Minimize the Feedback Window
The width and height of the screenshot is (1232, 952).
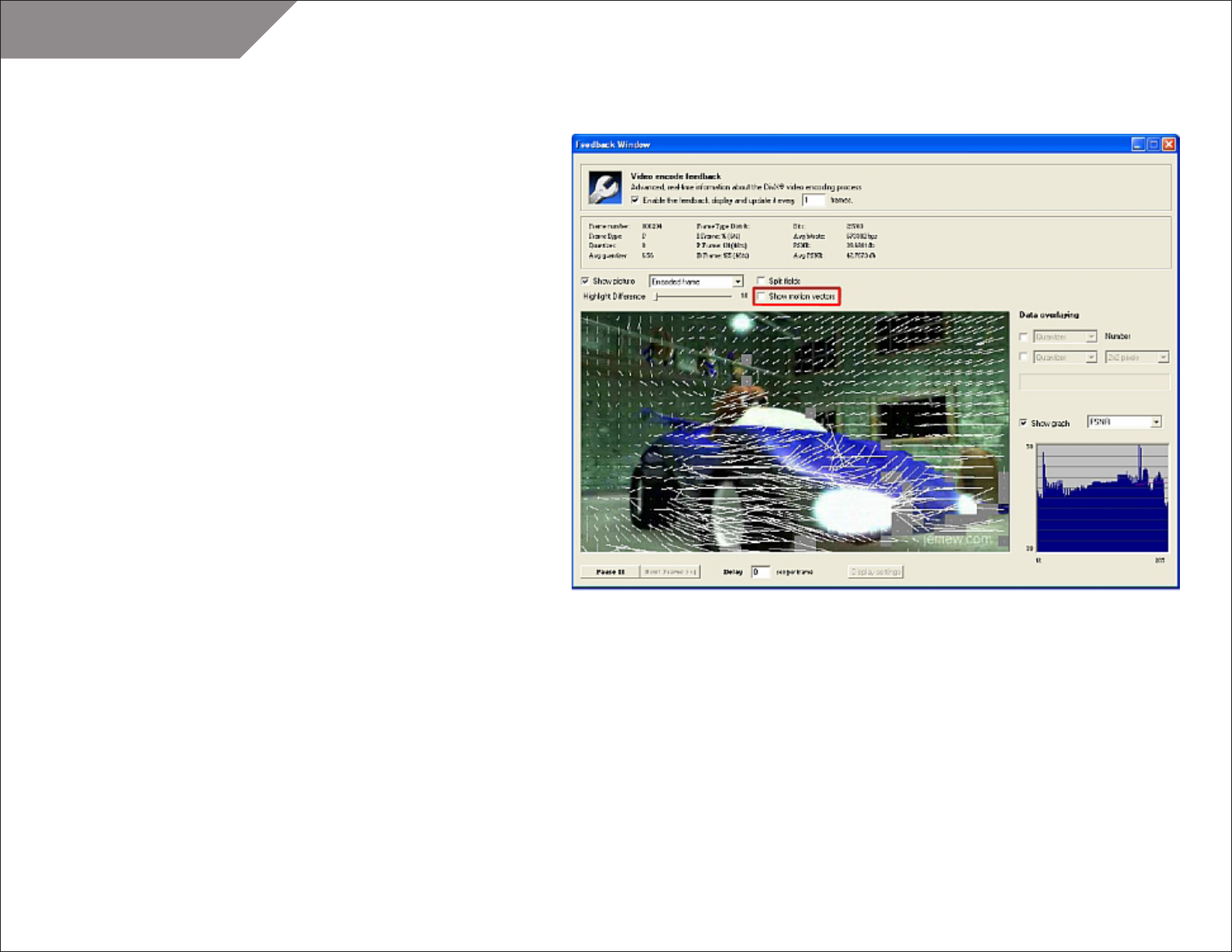coord(1138,144)
